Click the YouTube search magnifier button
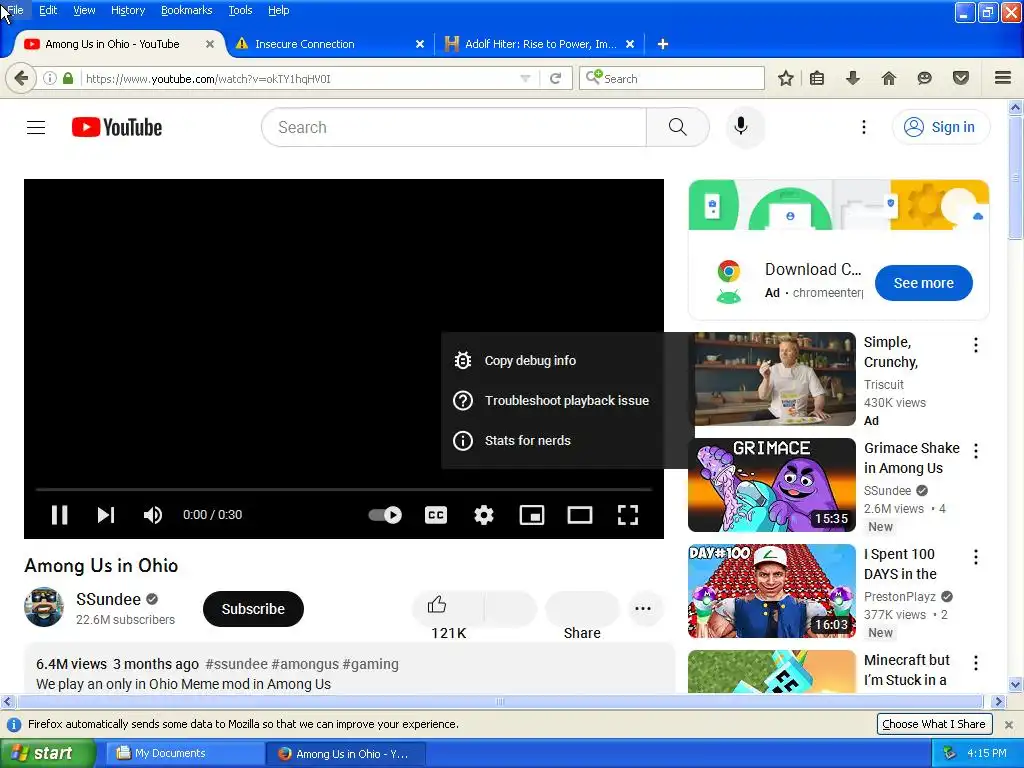 point(678,127)
